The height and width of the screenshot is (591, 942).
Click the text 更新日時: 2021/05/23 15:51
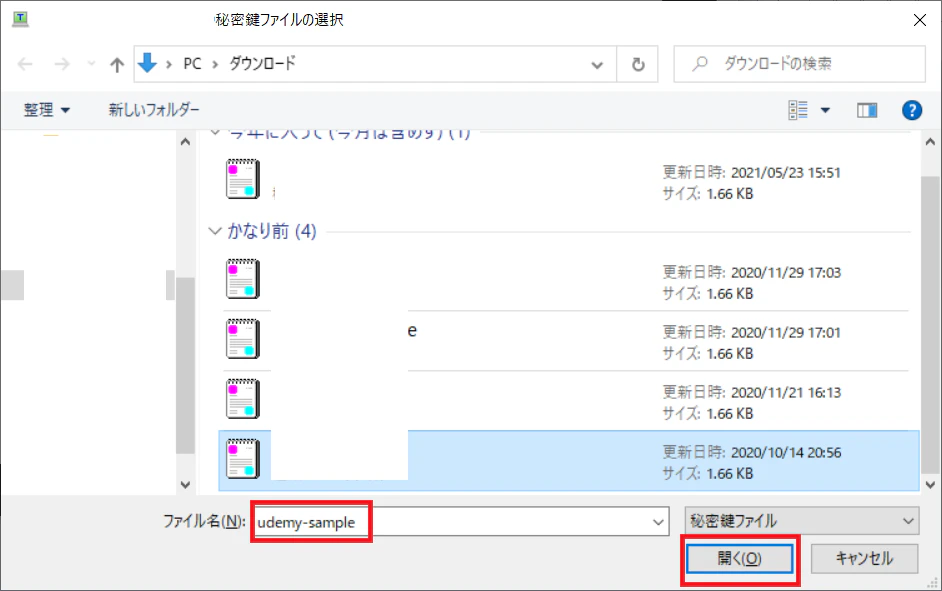[x=752, y=173]
